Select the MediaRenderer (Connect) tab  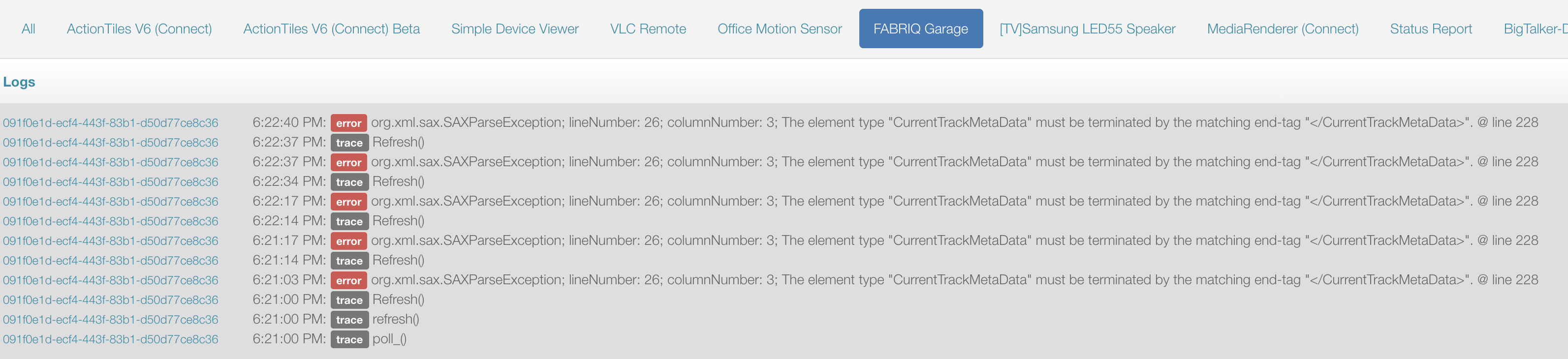click(1283, 29)
